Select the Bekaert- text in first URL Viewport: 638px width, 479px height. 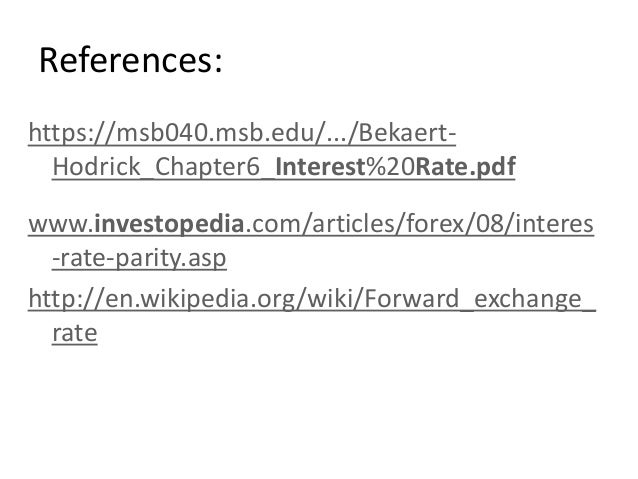(x=407, y=132)
